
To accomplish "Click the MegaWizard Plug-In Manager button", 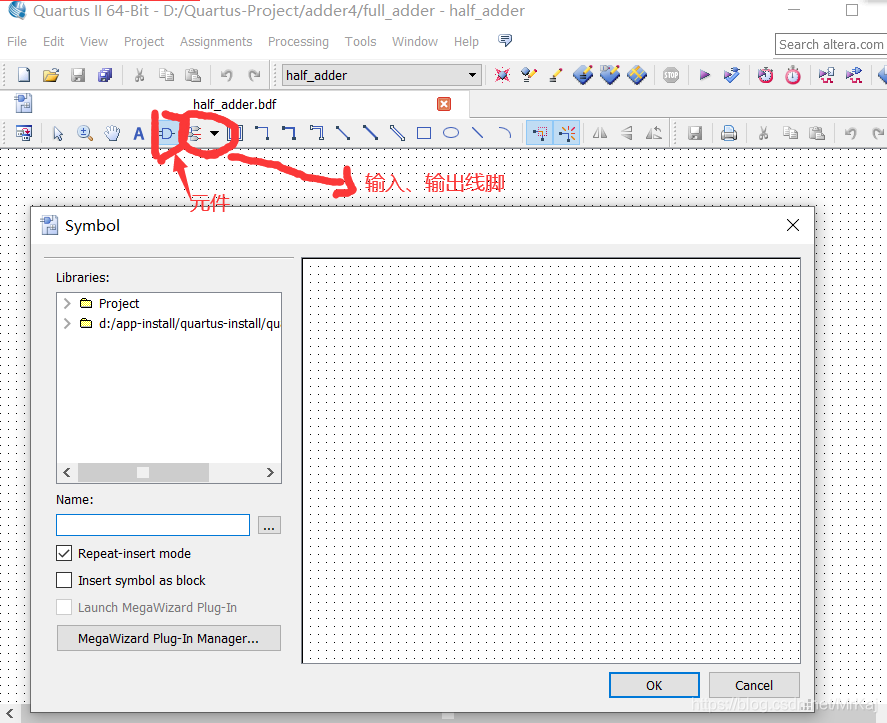I will tap(169, 638).
